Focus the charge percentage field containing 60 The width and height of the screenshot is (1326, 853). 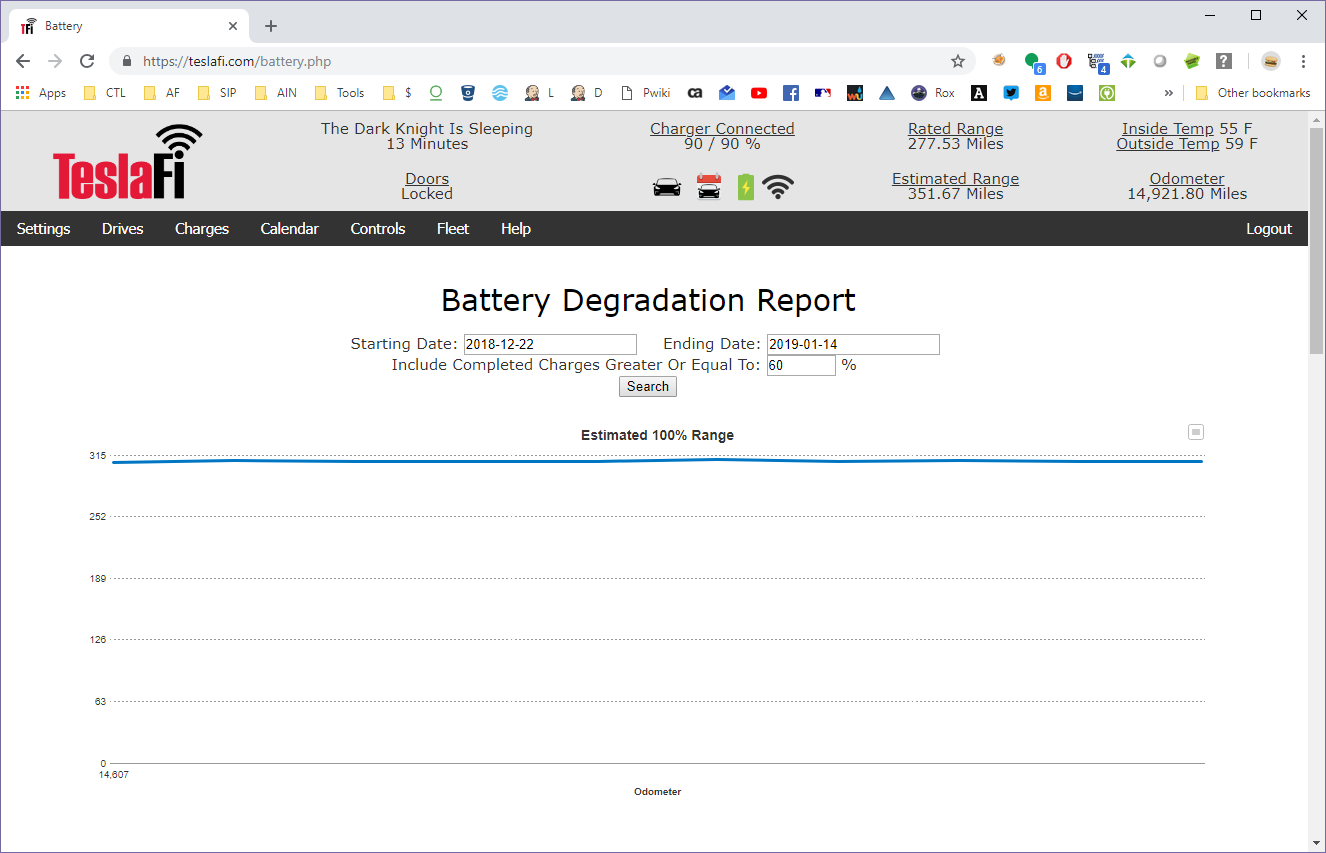[801, 366]
